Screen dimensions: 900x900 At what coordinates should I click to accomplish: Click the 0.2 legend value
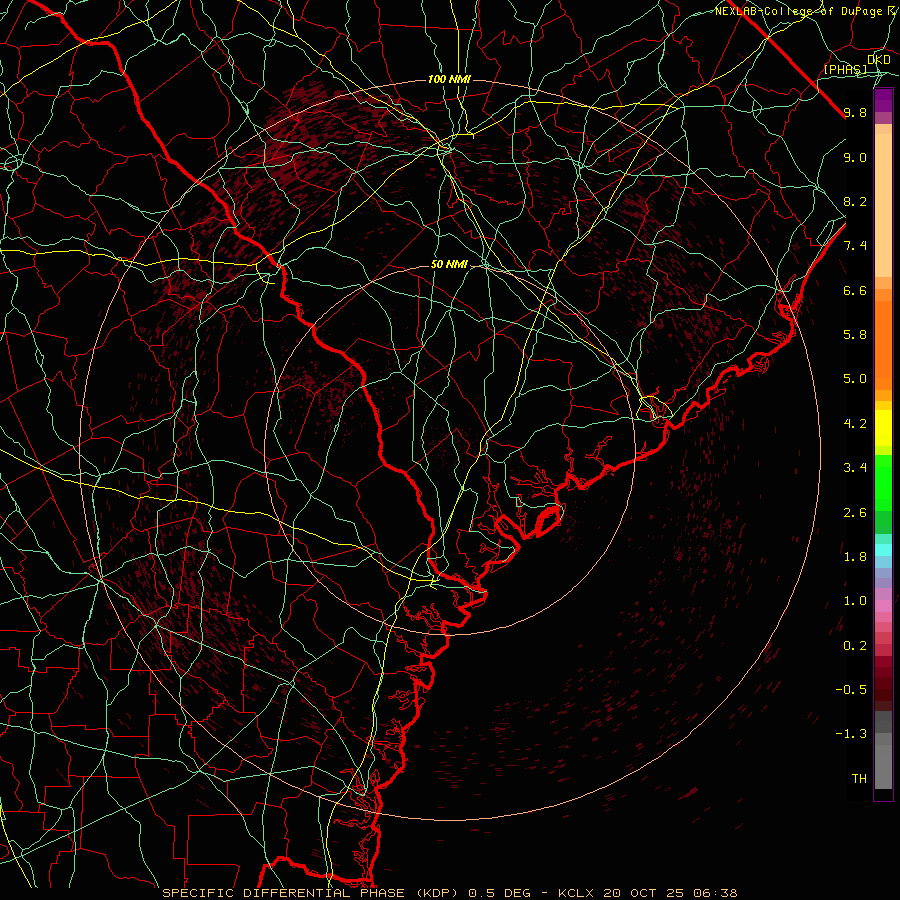pos(855,646)
